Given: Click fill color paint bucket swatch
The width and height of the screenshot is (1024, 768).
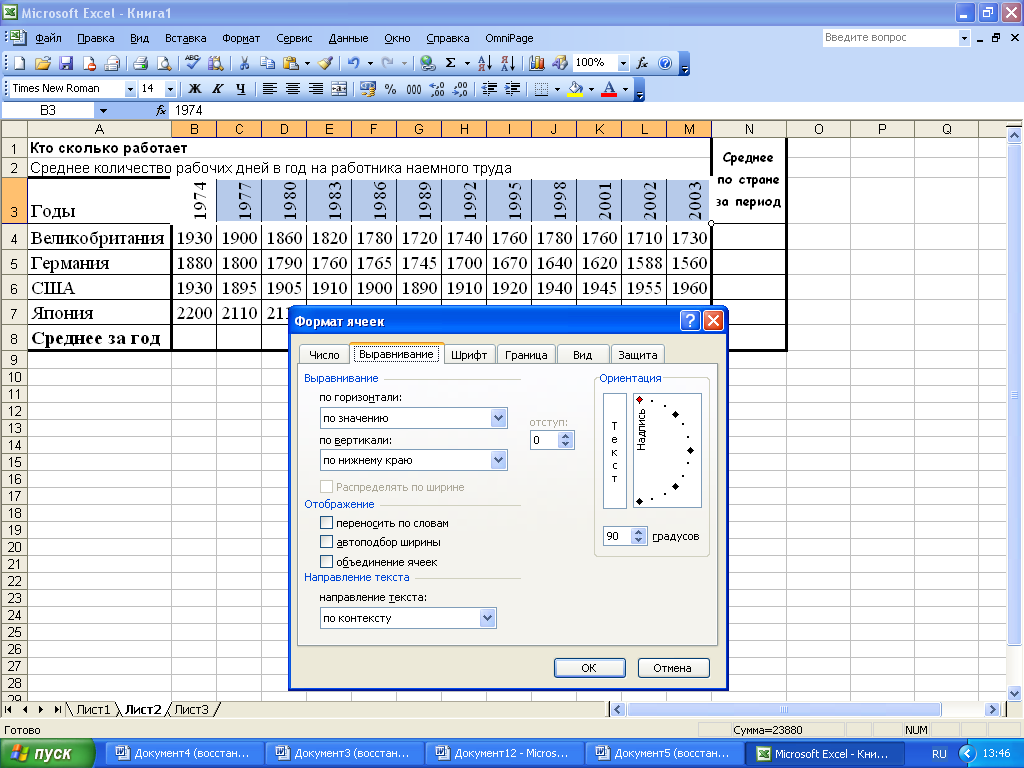Looking at the screenshot, I should coord(575,89).
